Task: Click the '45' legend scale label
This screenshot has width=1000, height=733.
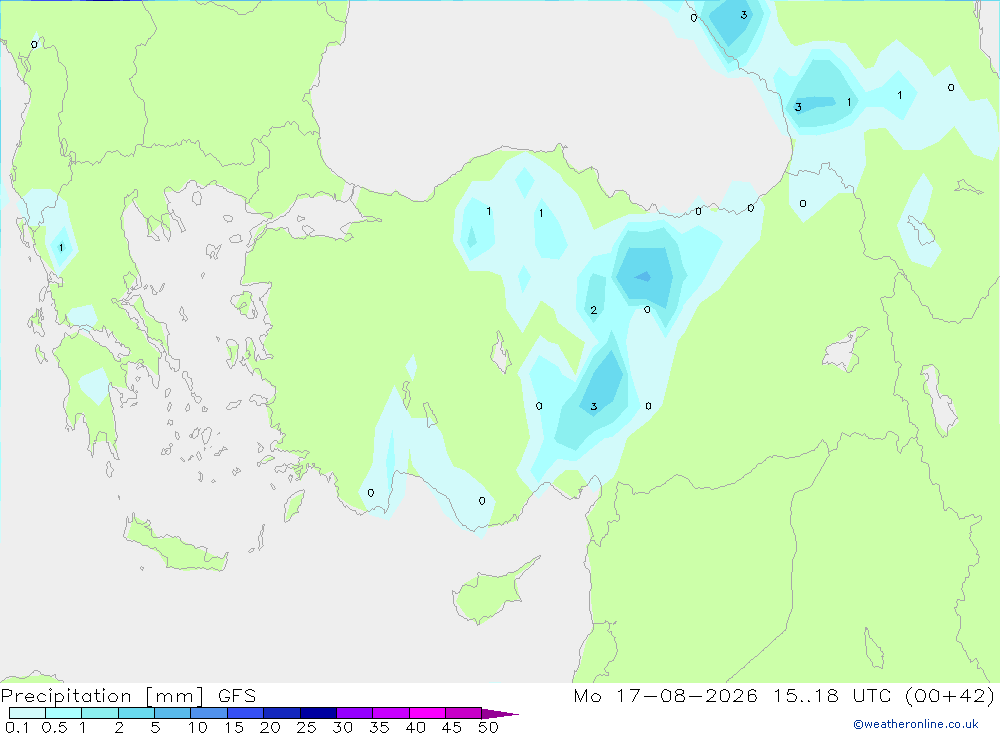Action: 452,727
